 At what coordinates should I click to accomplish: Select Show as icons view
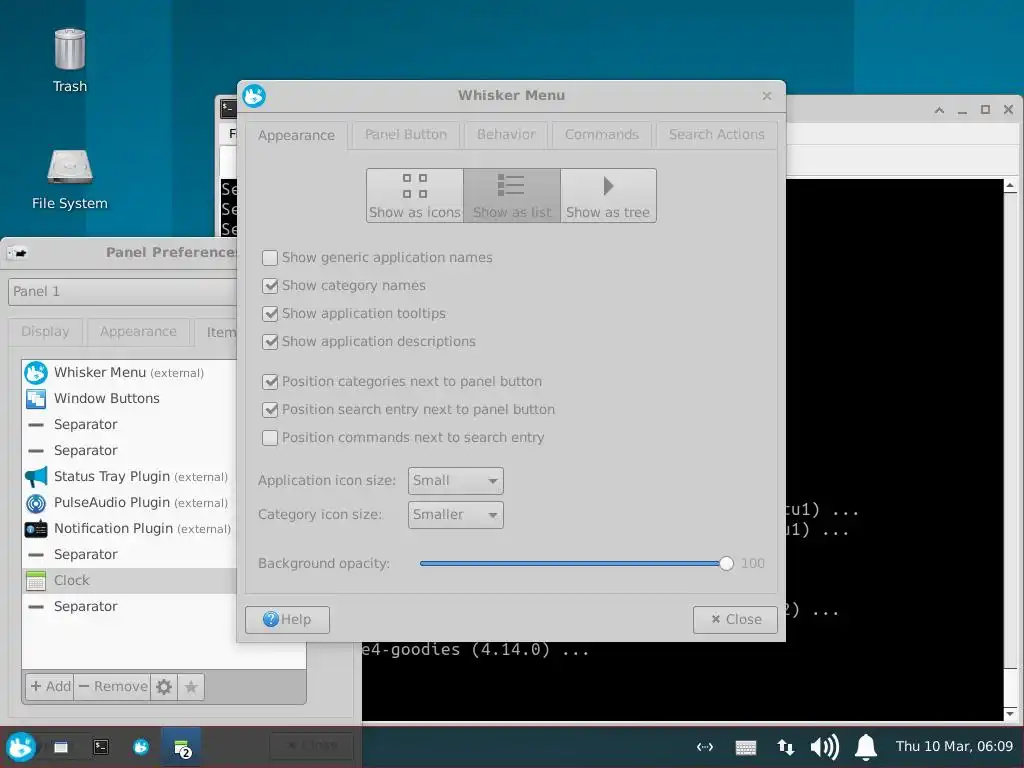coord(415,195)
